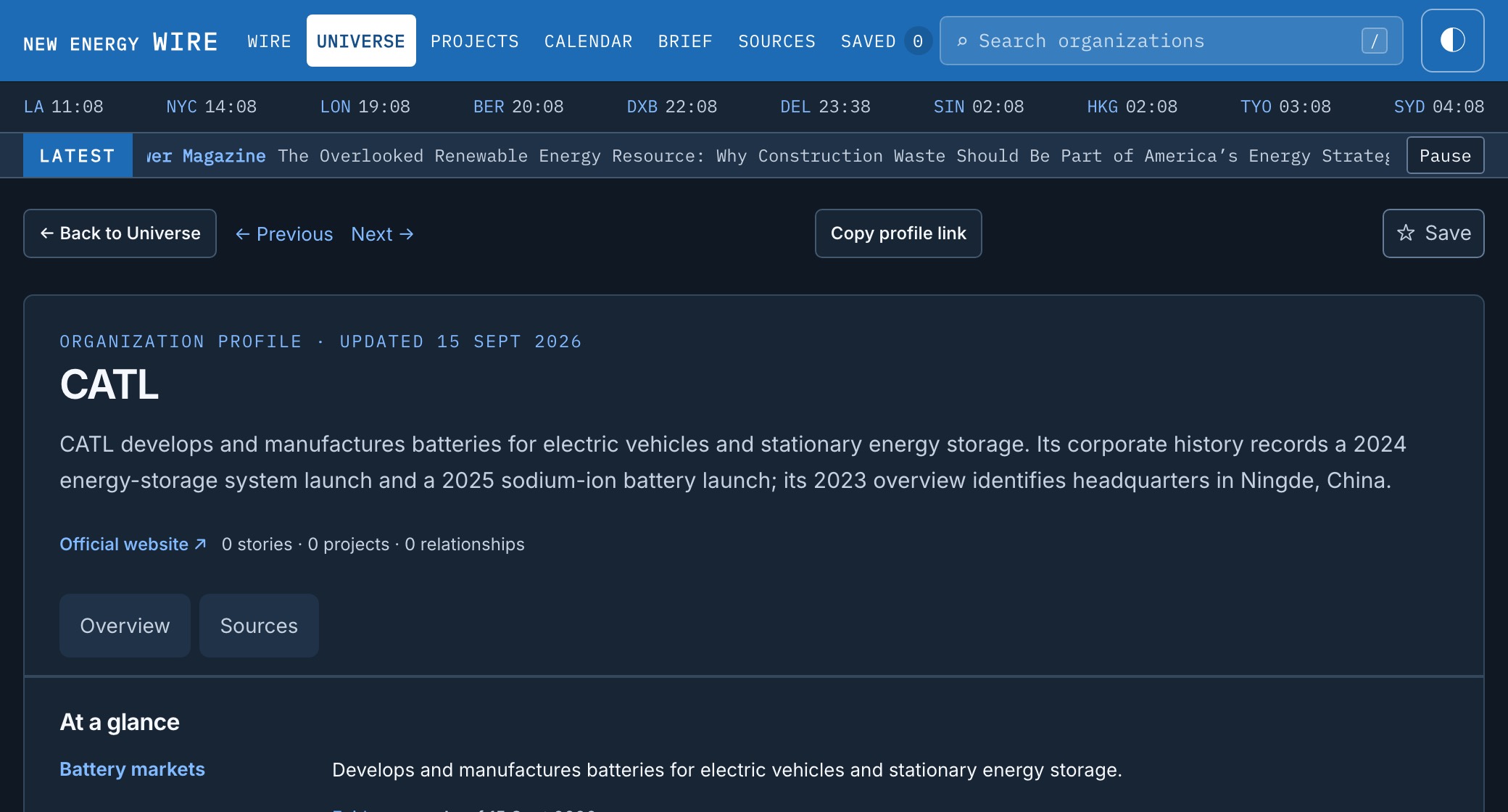Click the LA 11:08 world clock
Image resolution: width=1508 pixels, height=812 pixels.
tap(63, 107)
